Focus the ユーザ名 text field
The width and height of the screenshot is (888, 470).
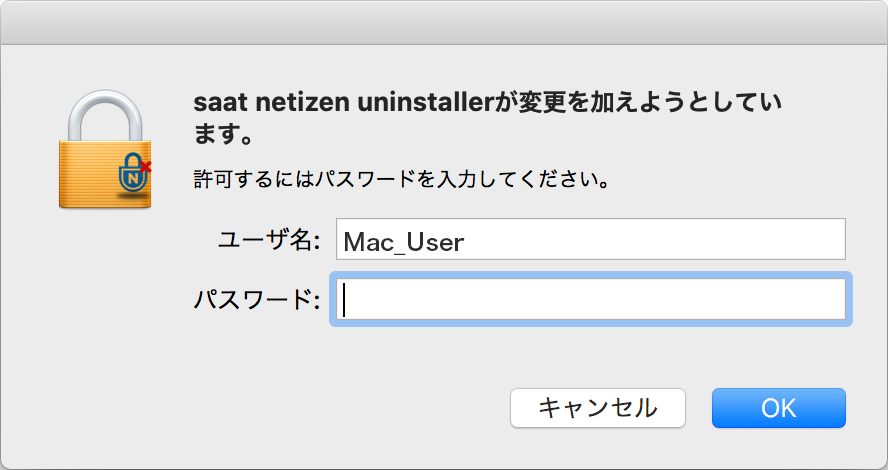(591, 239)
